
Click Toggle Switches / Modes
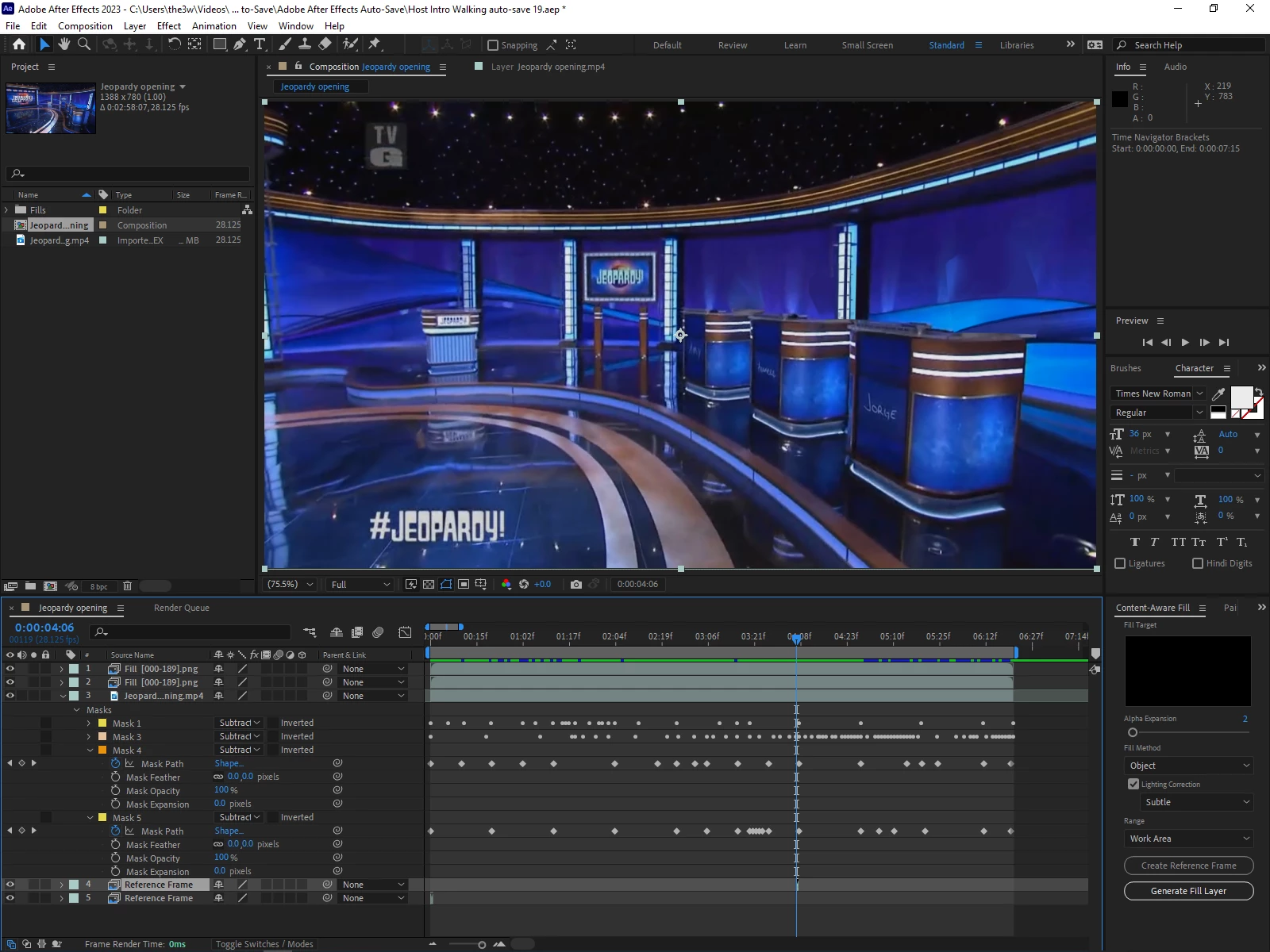click(264, 944)
